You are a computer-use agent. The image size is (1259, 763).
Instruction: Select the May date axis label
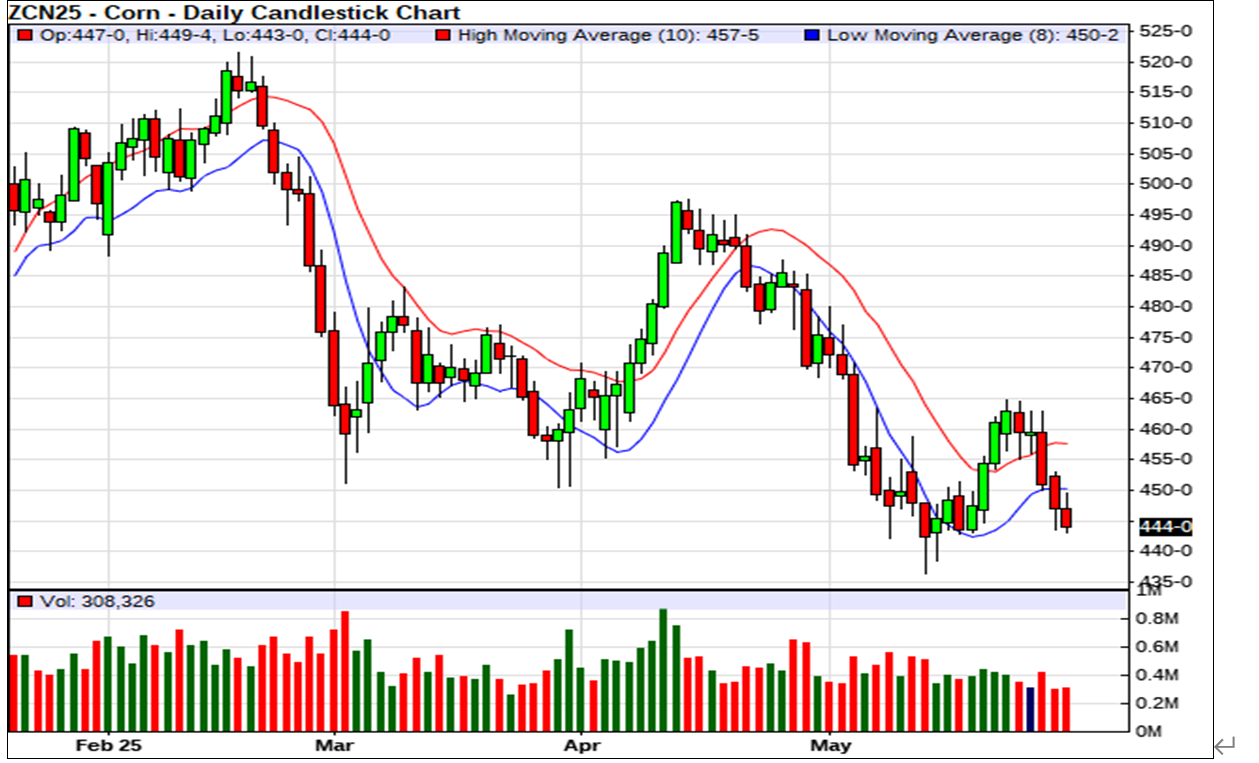click(830, 746)
